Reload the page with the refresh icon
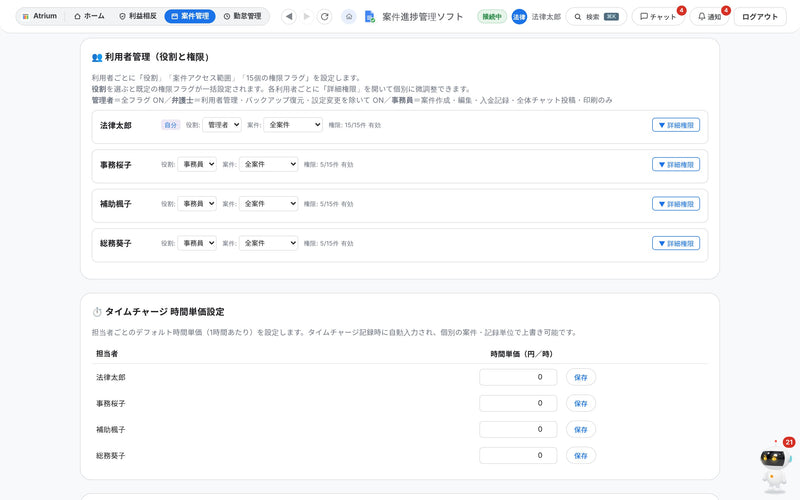Viewport: 800px width, 500px height. (324, 16)
